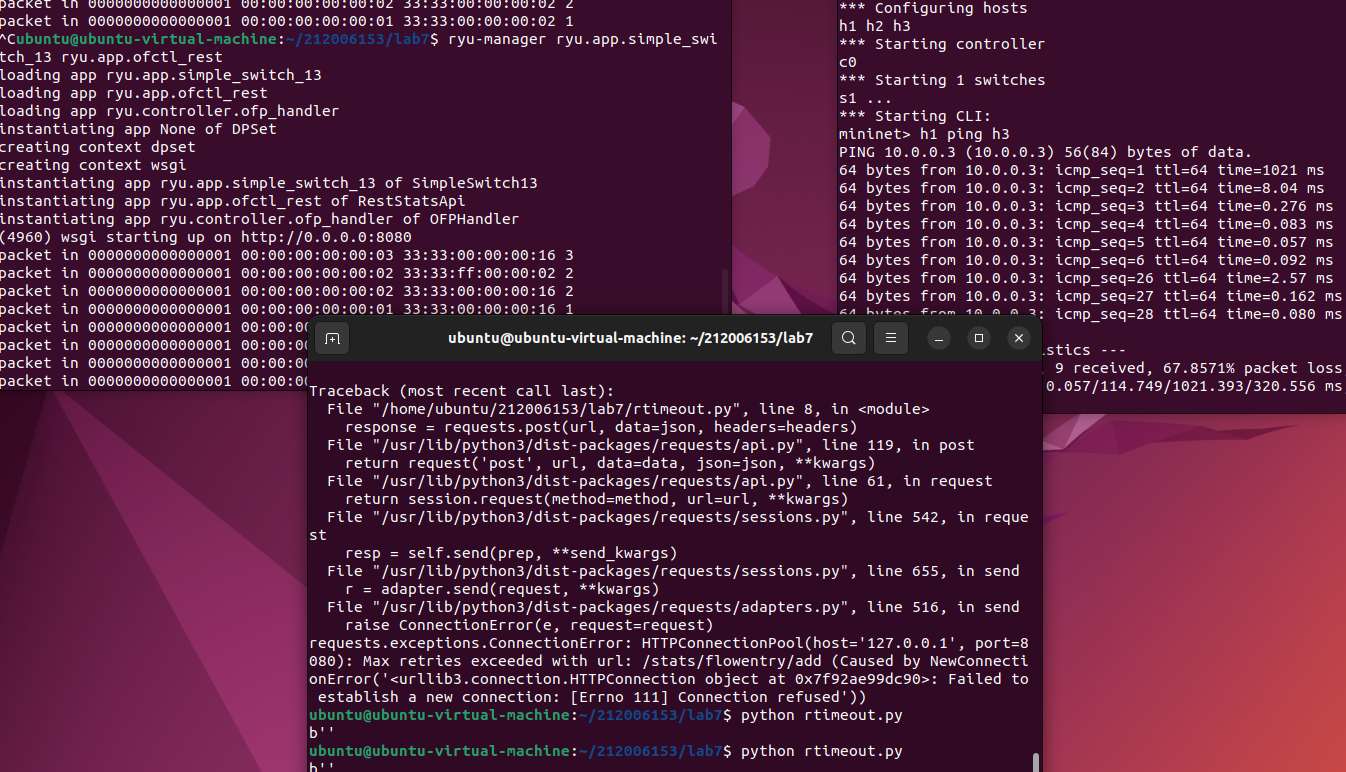1346x772 pixels.
Task: Click the 'OFPHandler' instantiating line
Action: [x=260, y=219]
